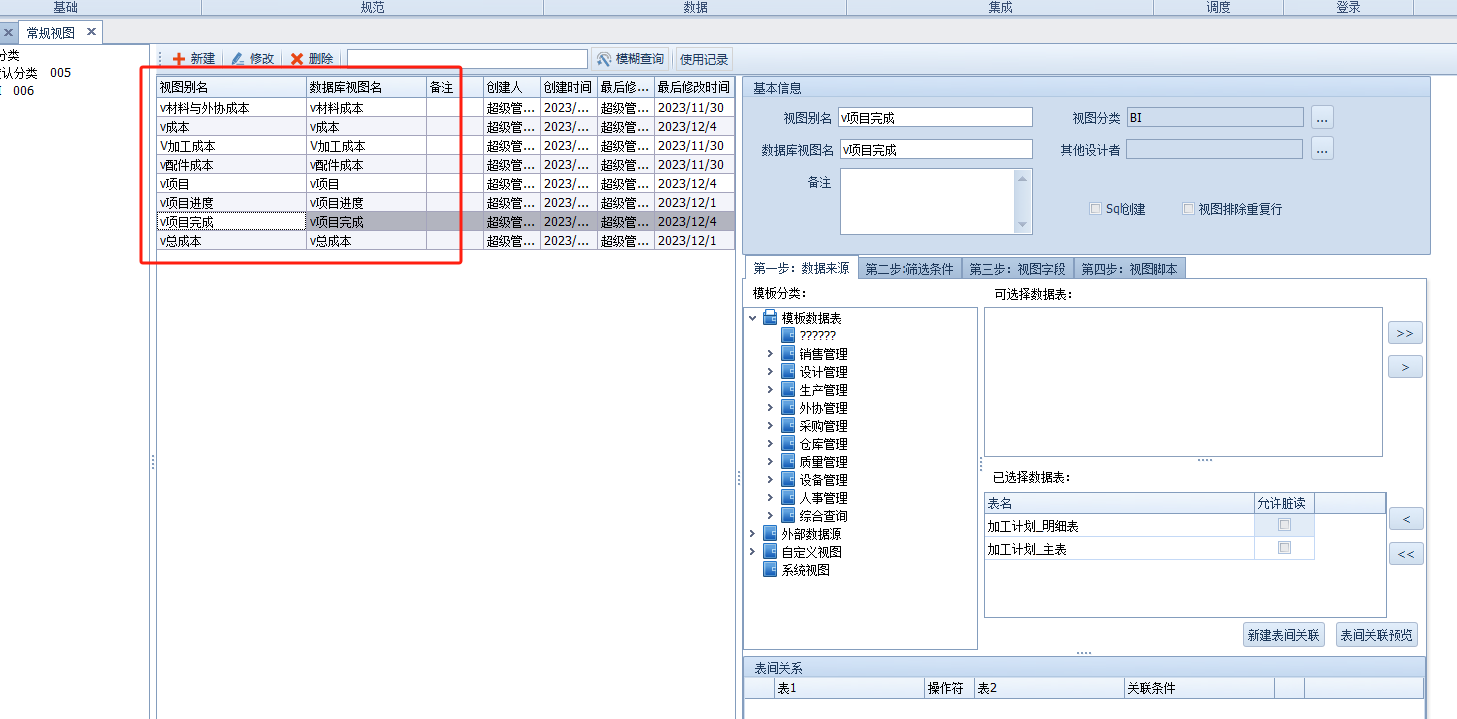Open the 第四步:视图脚本 tab
The height and width of the screenshot is (719, 1457).
(x=1129, y=269)
